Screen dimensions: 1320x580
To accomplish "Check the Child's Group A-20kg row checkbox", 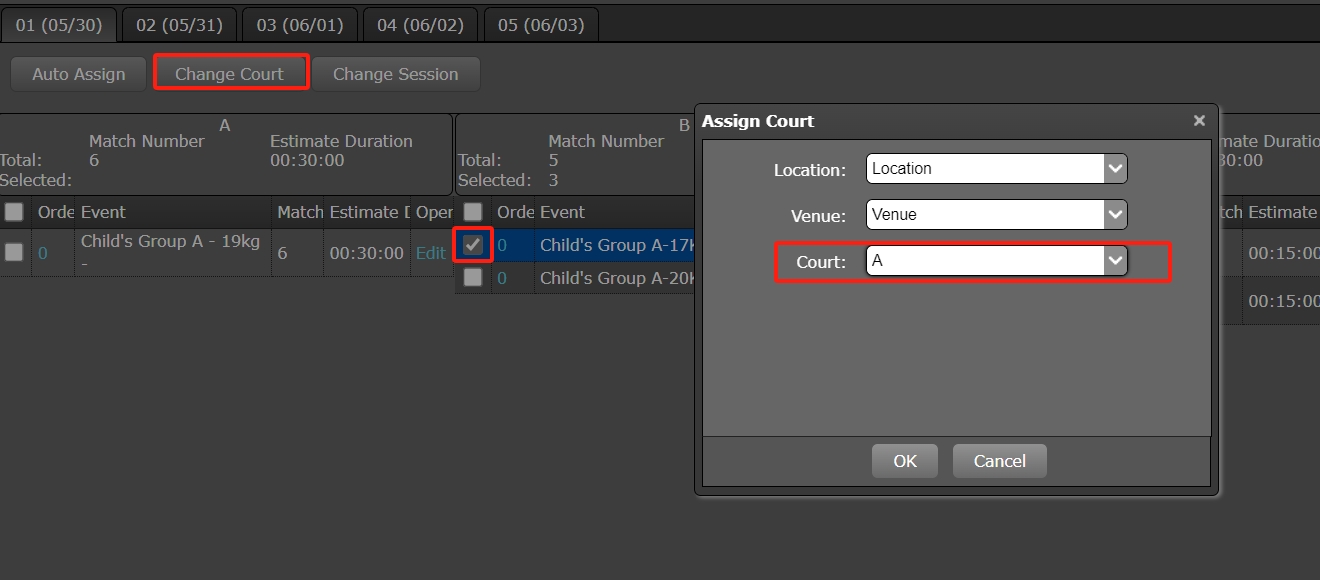I will (x=473, y=278).
